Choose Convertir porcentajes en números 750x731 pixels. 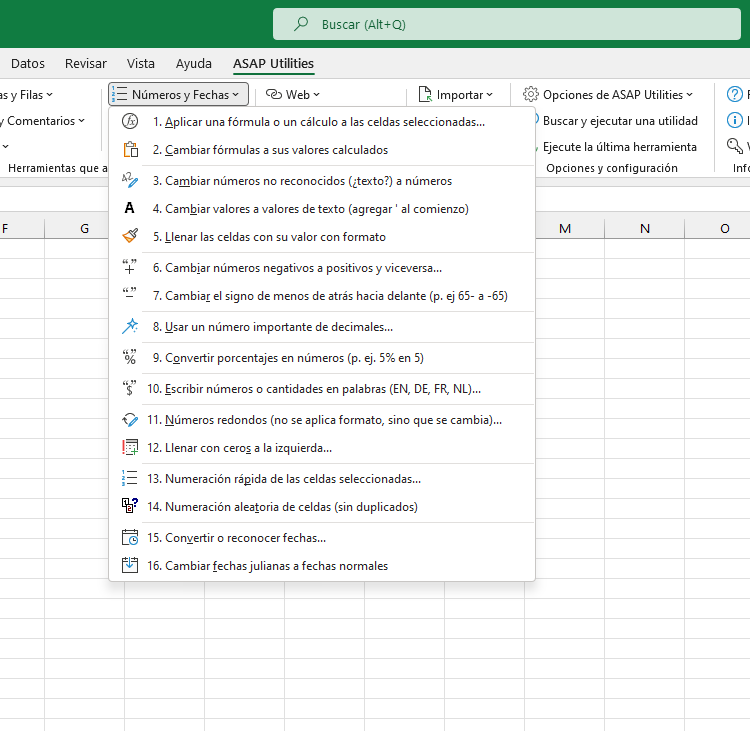(321, 358)
